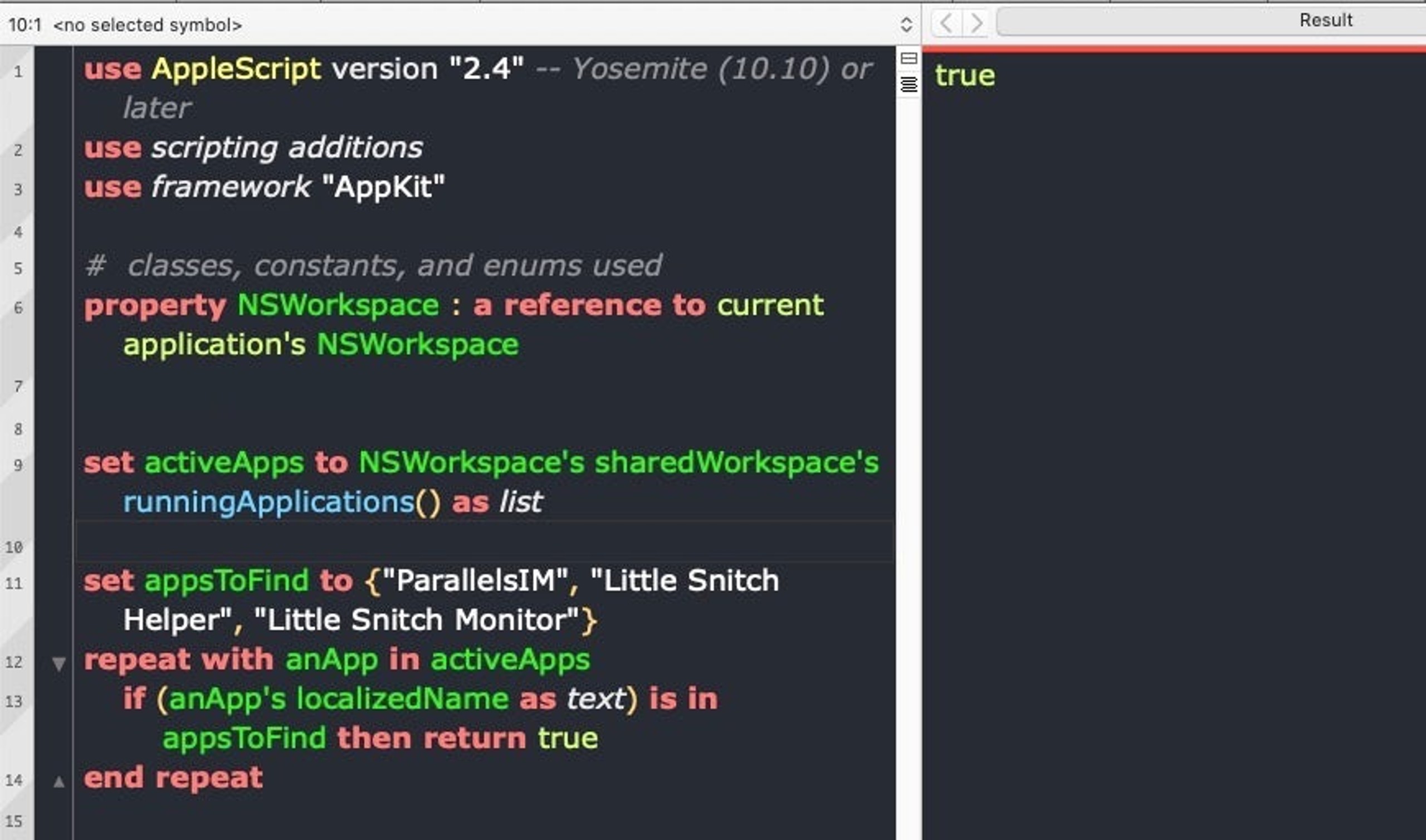Click the word runningApplications in code

click(269, 502)
